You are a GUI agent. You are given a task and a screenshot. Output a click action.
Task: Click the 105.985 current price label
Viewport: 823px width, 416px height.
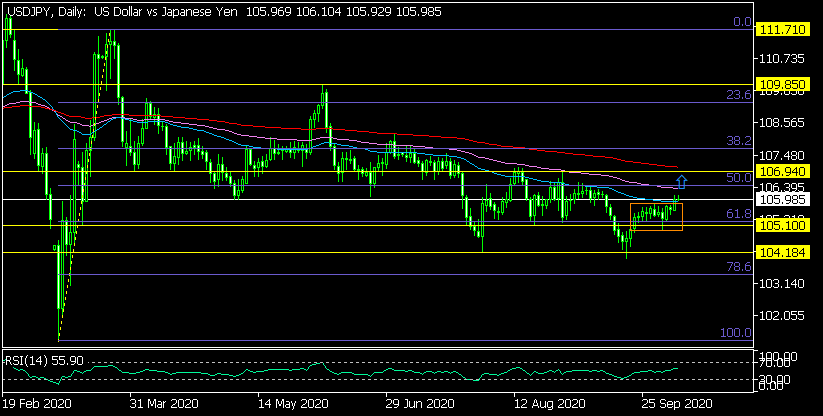(783, 199)
